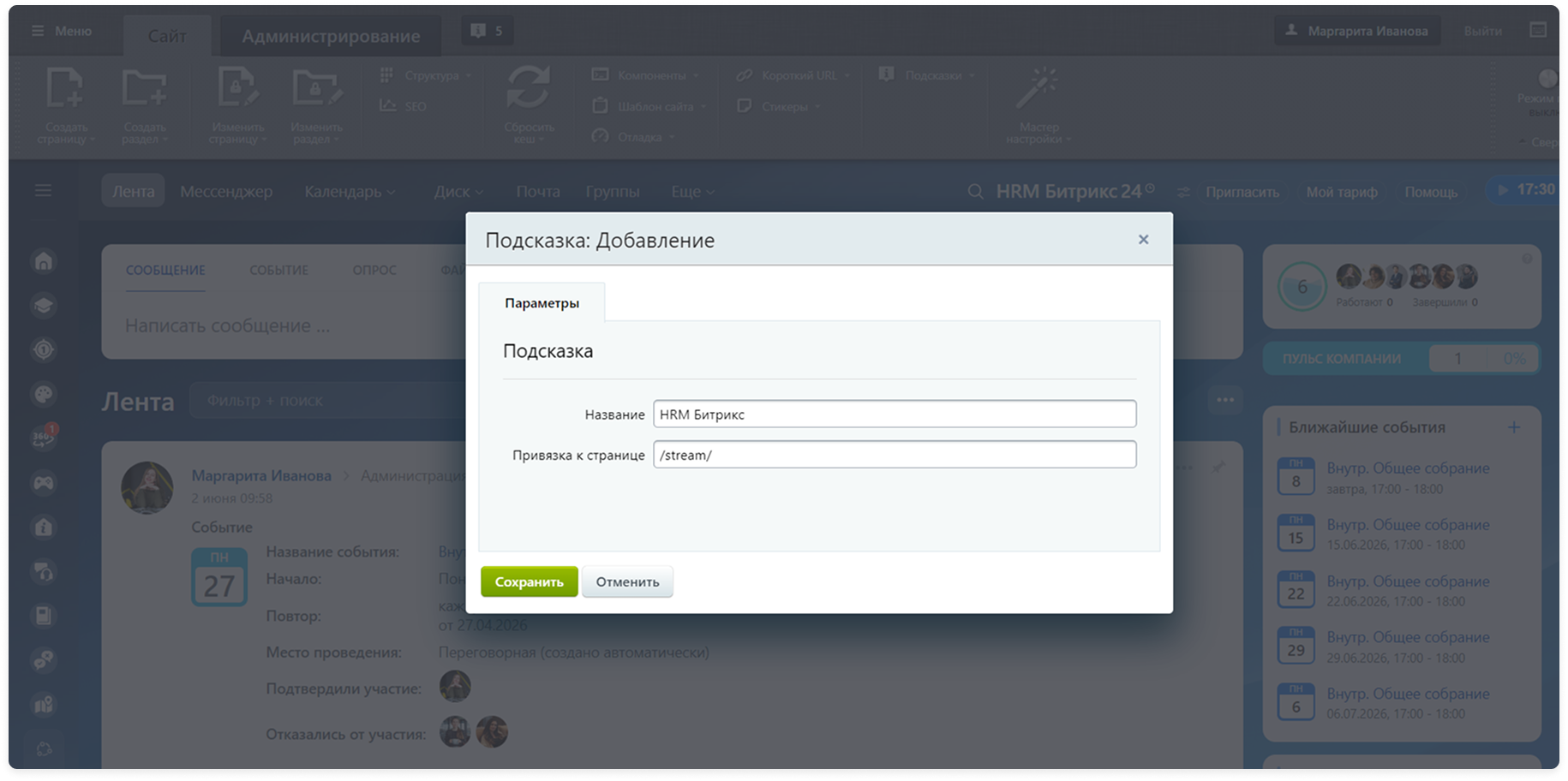Select the Опрос post tab
This screenshot has width=1568, height=781.
[374, 271]
